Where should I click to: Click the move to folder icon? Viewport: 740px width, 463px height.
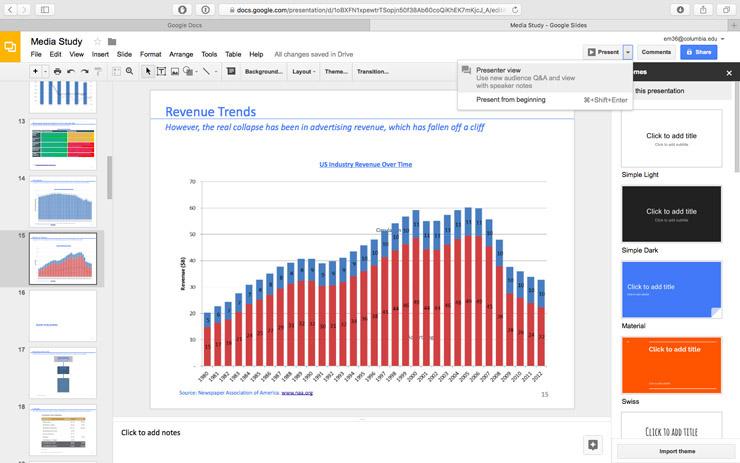[112, 42]
